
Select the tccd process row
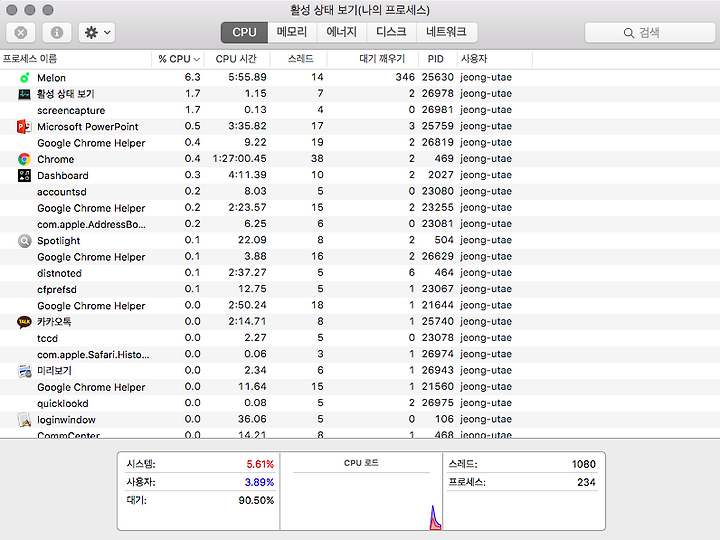[360, 338]
